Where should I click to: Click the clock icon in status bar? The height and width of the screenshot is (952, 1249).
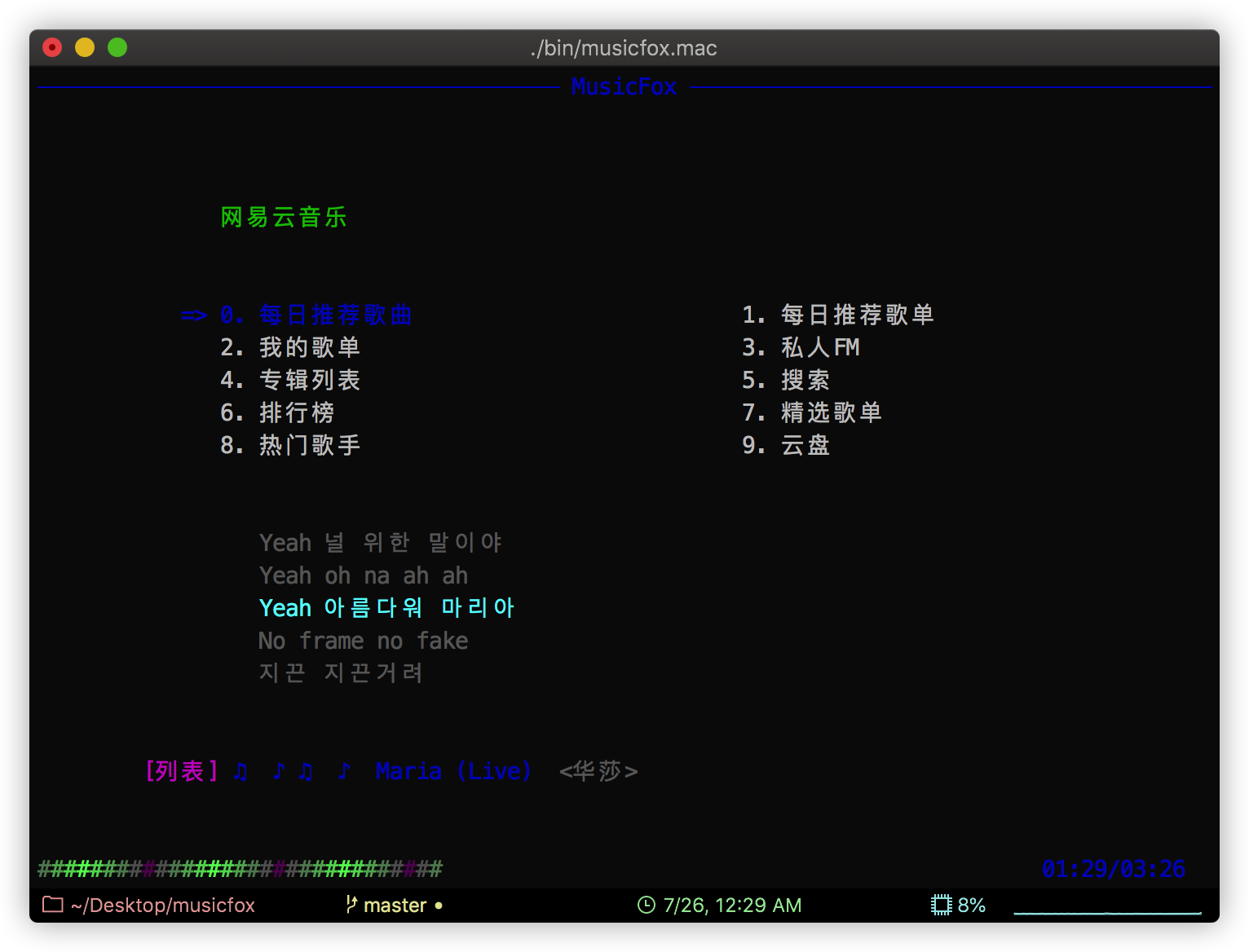click(647, 905)
